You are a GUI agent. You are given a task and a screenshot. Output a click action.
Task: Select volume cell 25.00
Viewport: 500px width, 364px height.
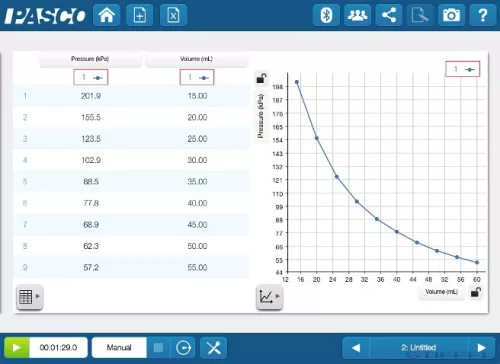point(197,139)
